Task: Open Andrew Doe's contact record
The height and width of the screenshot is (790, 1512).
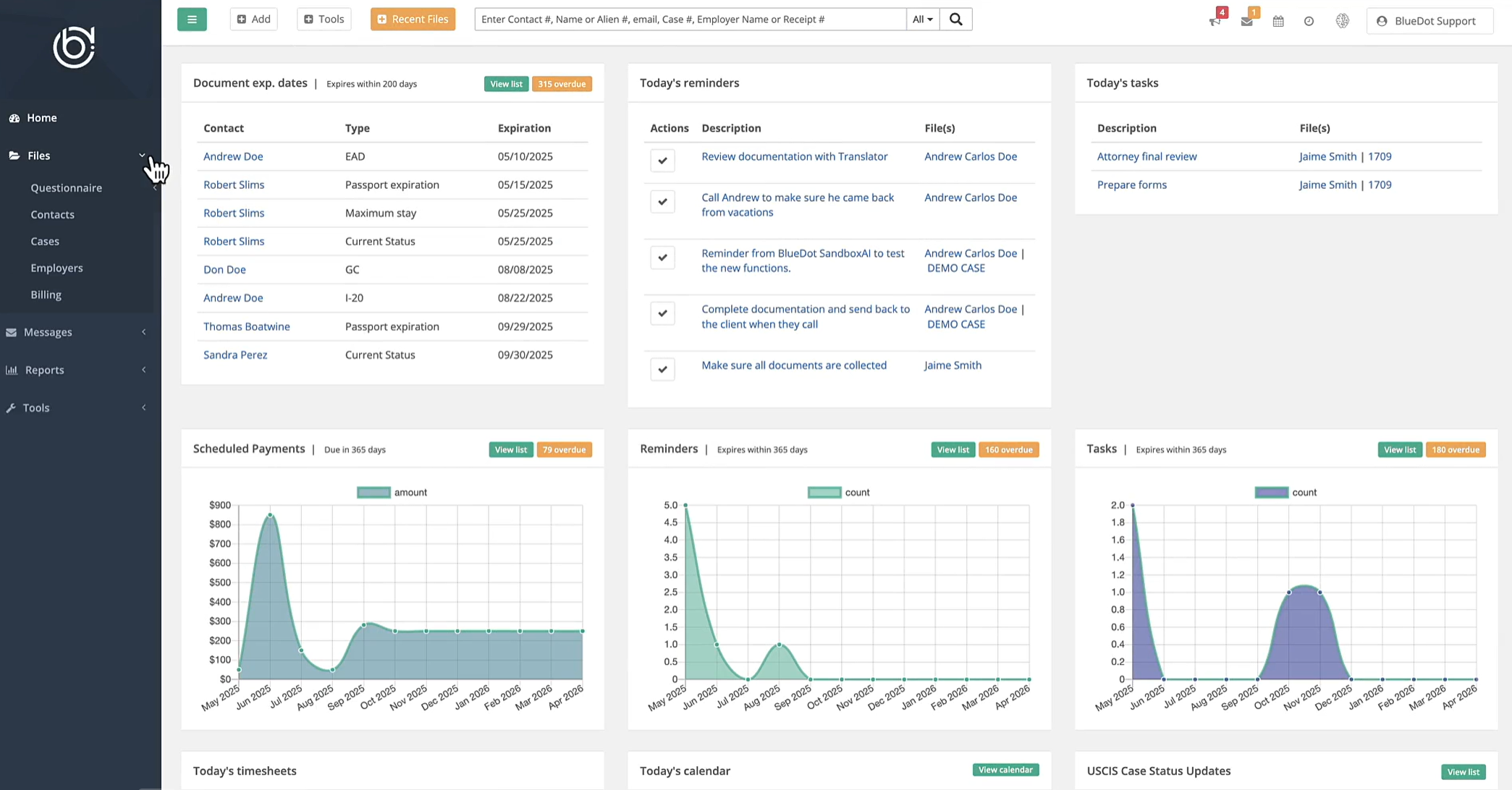Action: tap(233, 156)
